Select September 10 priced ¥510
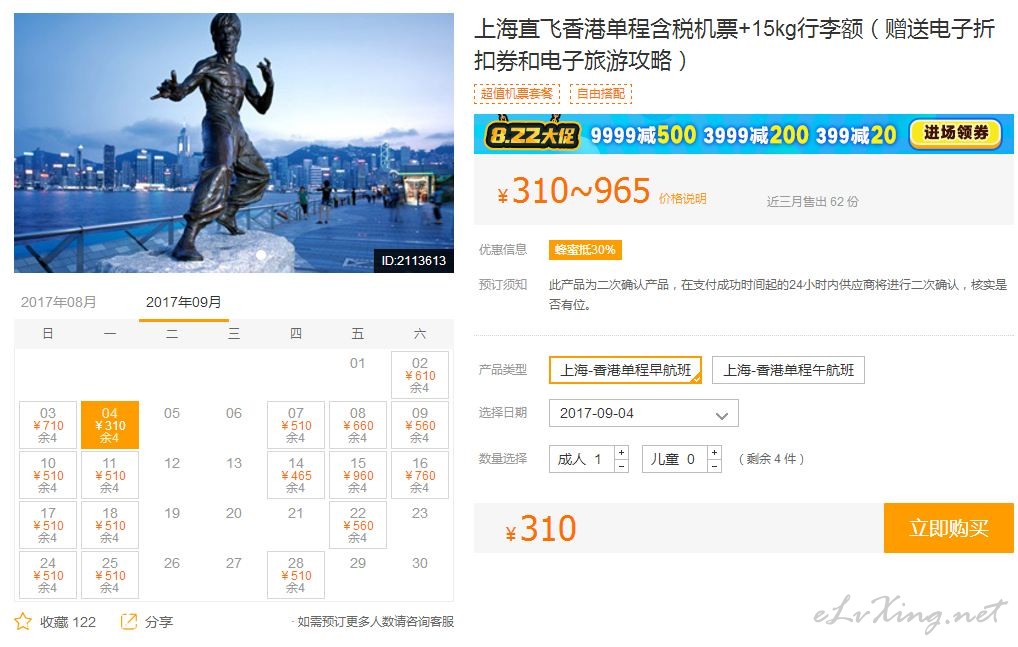Image resolution: width=1018 pixels, height=647 pixels. coord(48,475)
